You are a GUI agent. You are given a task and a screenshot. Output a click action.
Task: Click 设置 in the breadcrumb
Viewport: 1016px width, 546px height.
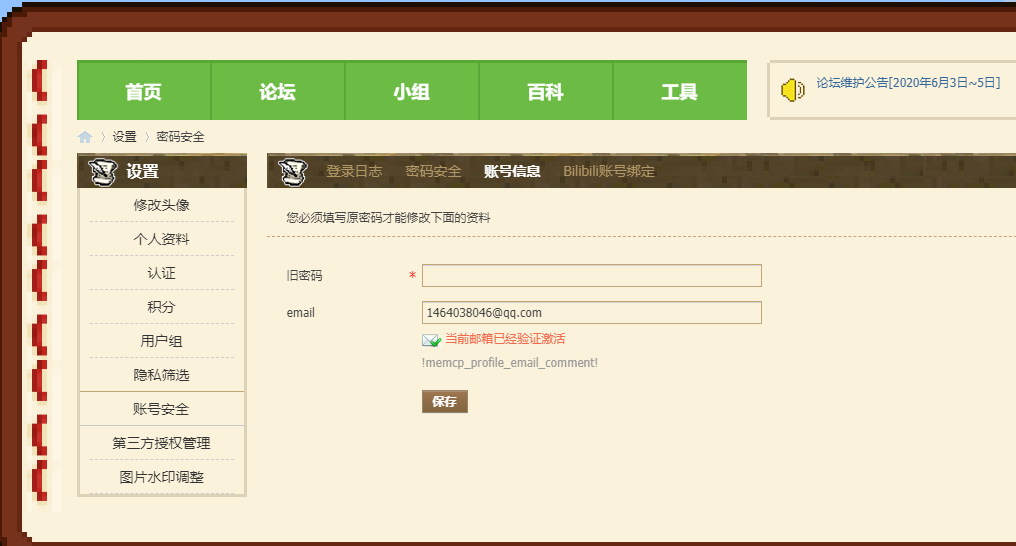point(124,137)
